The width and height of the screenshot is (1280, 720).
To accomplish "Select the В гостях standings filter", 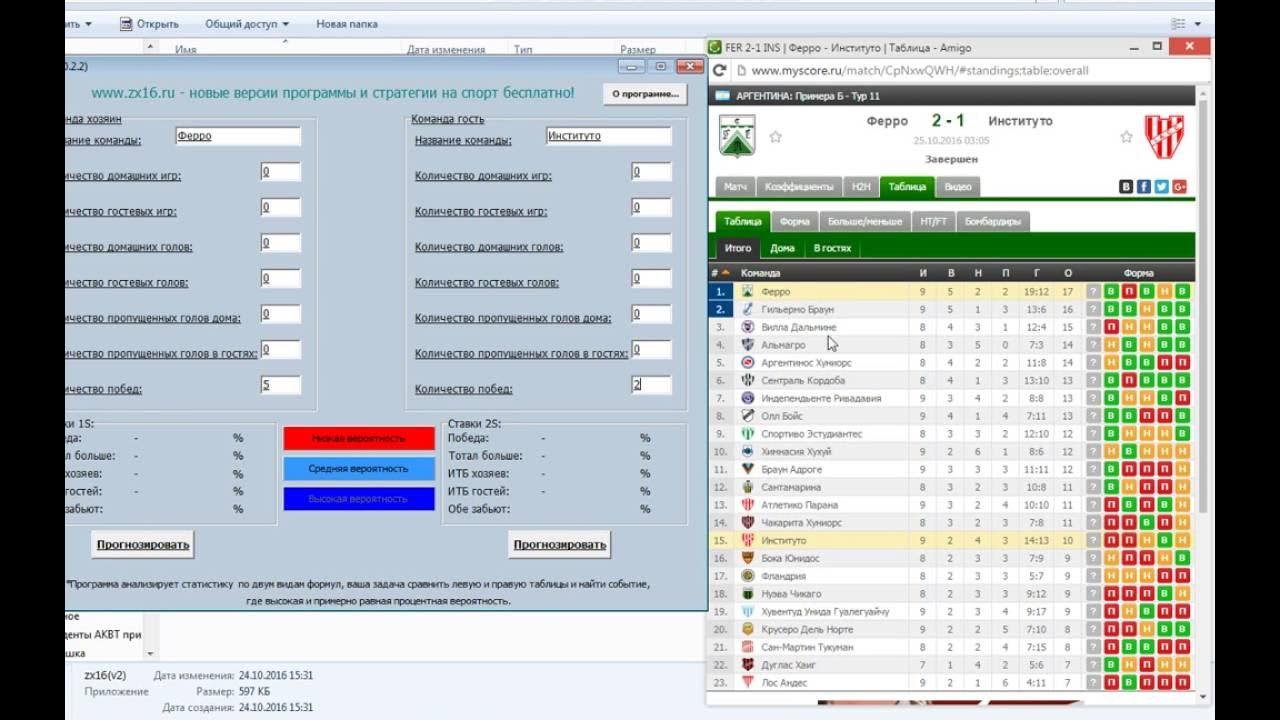I will coord(832,248).
